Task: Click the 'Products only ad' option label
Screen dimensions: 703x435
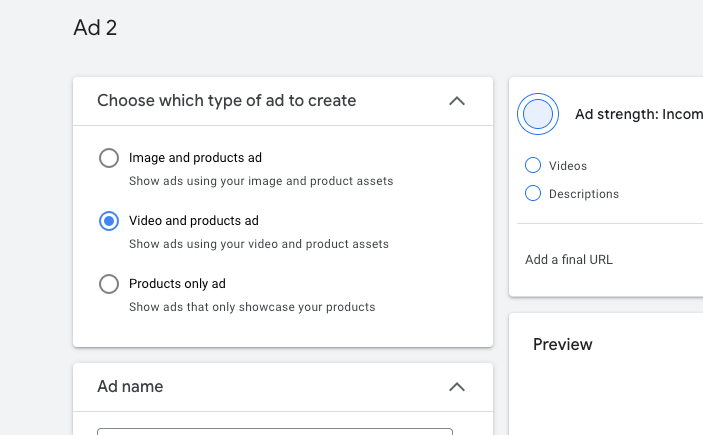Action: coord(177,284)
